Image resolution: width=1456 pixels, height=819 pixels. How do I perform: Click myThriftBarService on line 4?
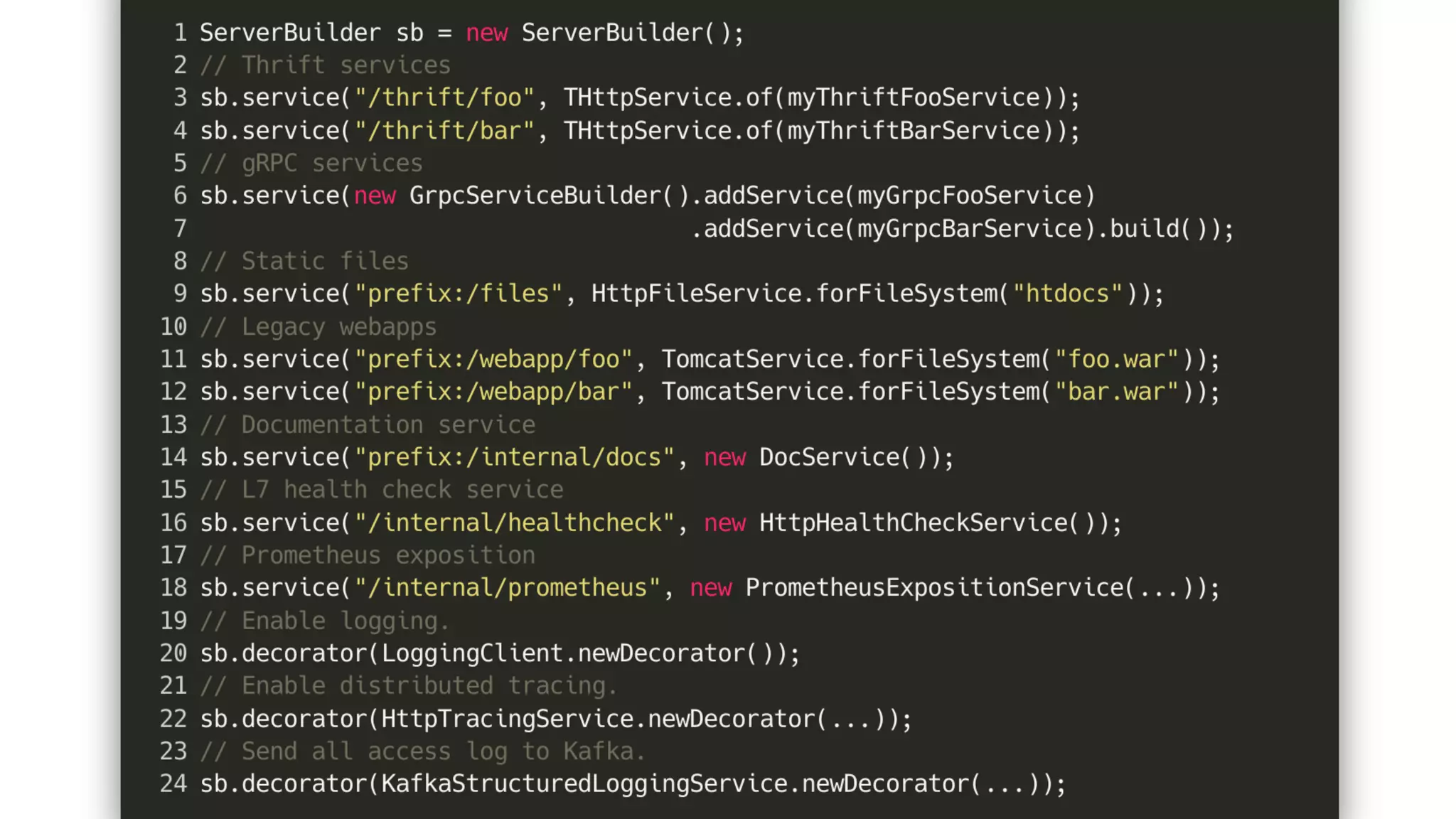coord(914,131)
